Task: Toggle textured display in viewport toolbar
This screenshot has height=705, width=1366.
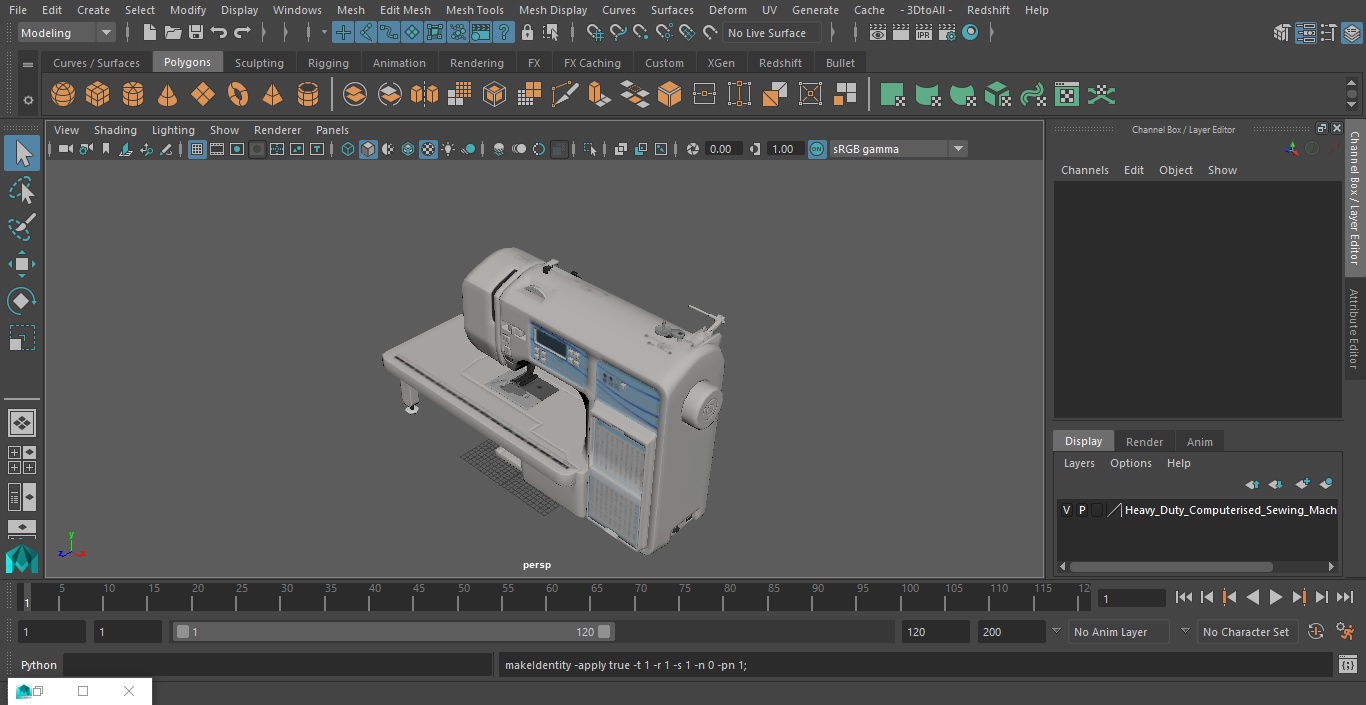Action: click(x=428, y=149)
